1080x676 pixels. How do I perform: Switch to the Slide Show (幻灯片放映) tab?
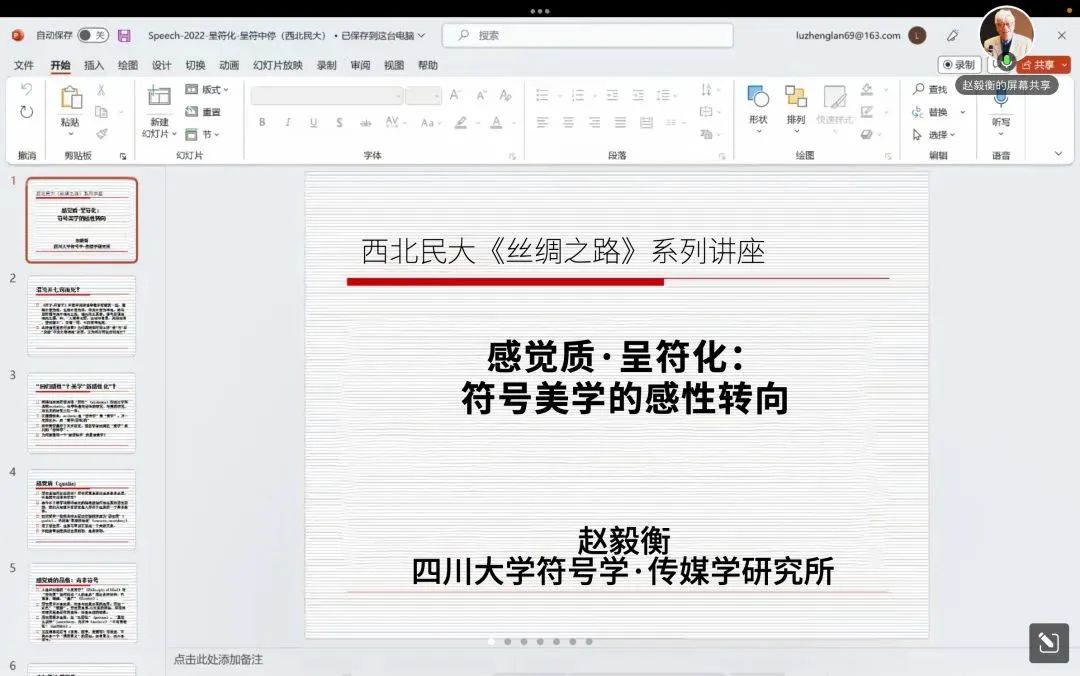click(277, 65)
